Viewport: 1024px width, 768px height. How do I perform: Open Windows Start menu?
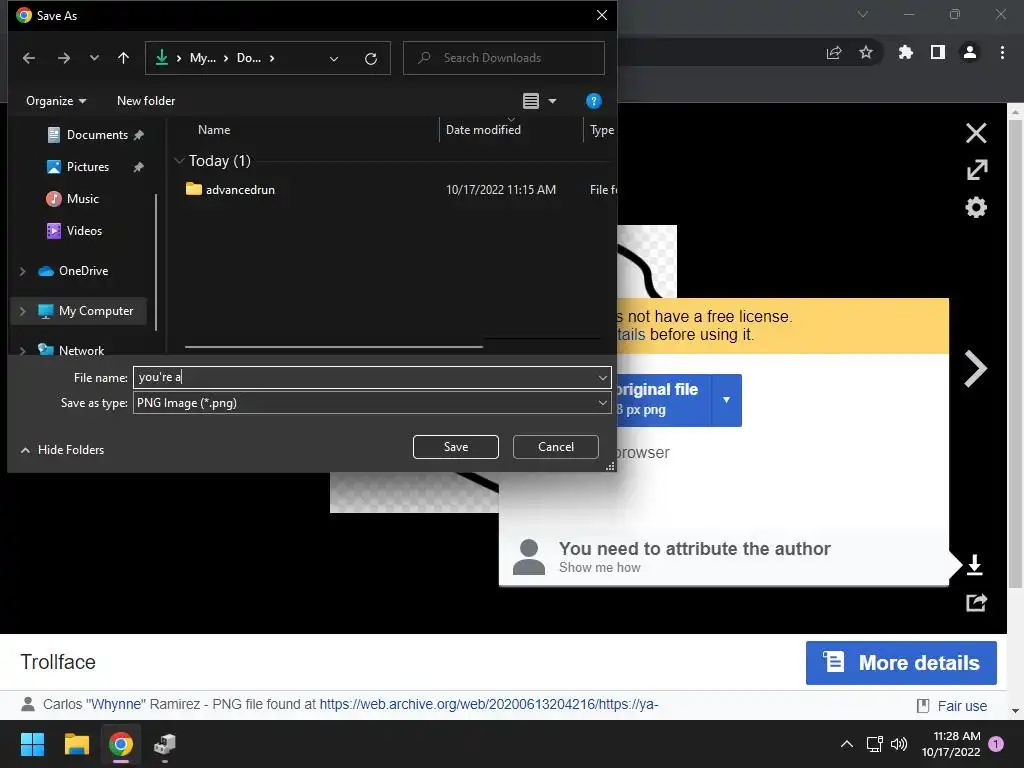click(x=32, y=744)
